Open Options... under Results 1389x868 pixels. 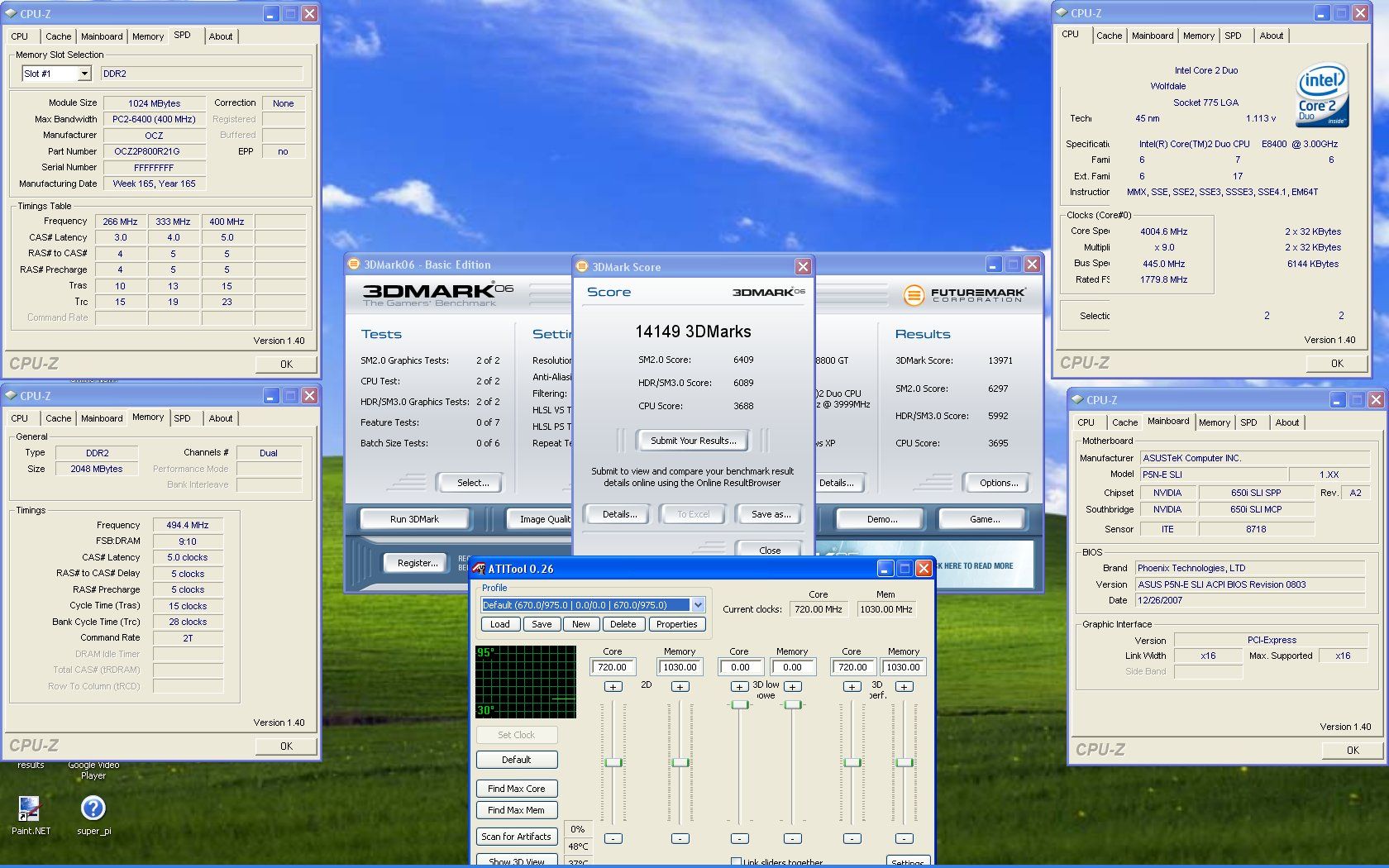pos(999,483)
